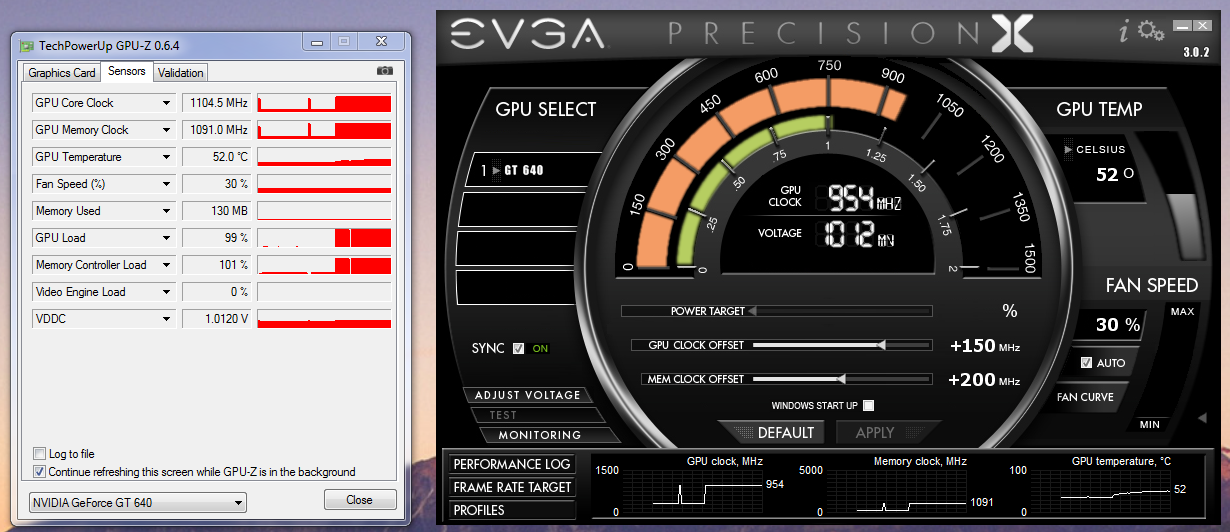Open Frame Rate Target settings
Image resolution: width=1230 pixels, height=532 pixels.
512,487
